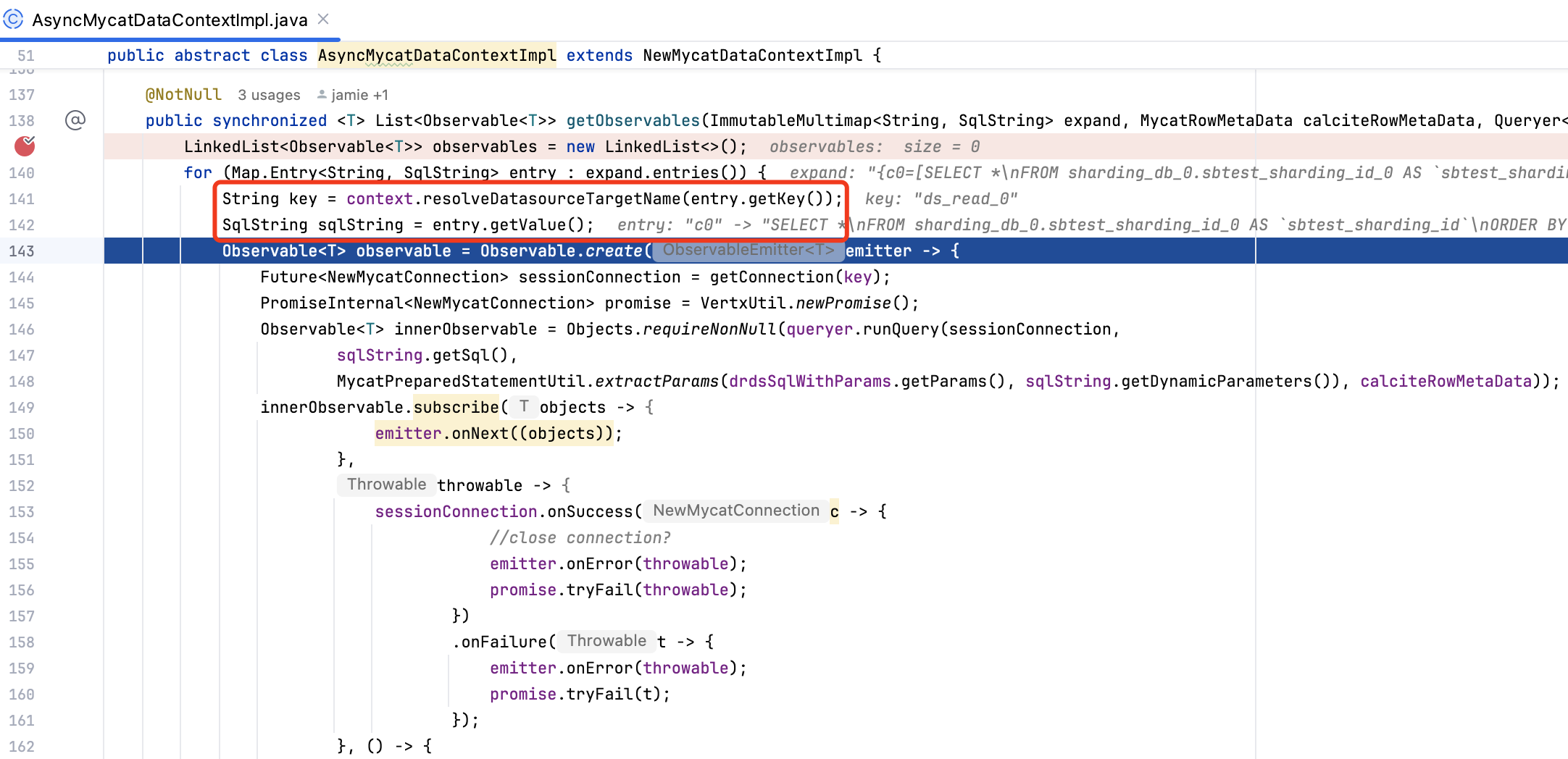Remove the red breakpoint on line 139
The image size is (1568, 759).
25,146
